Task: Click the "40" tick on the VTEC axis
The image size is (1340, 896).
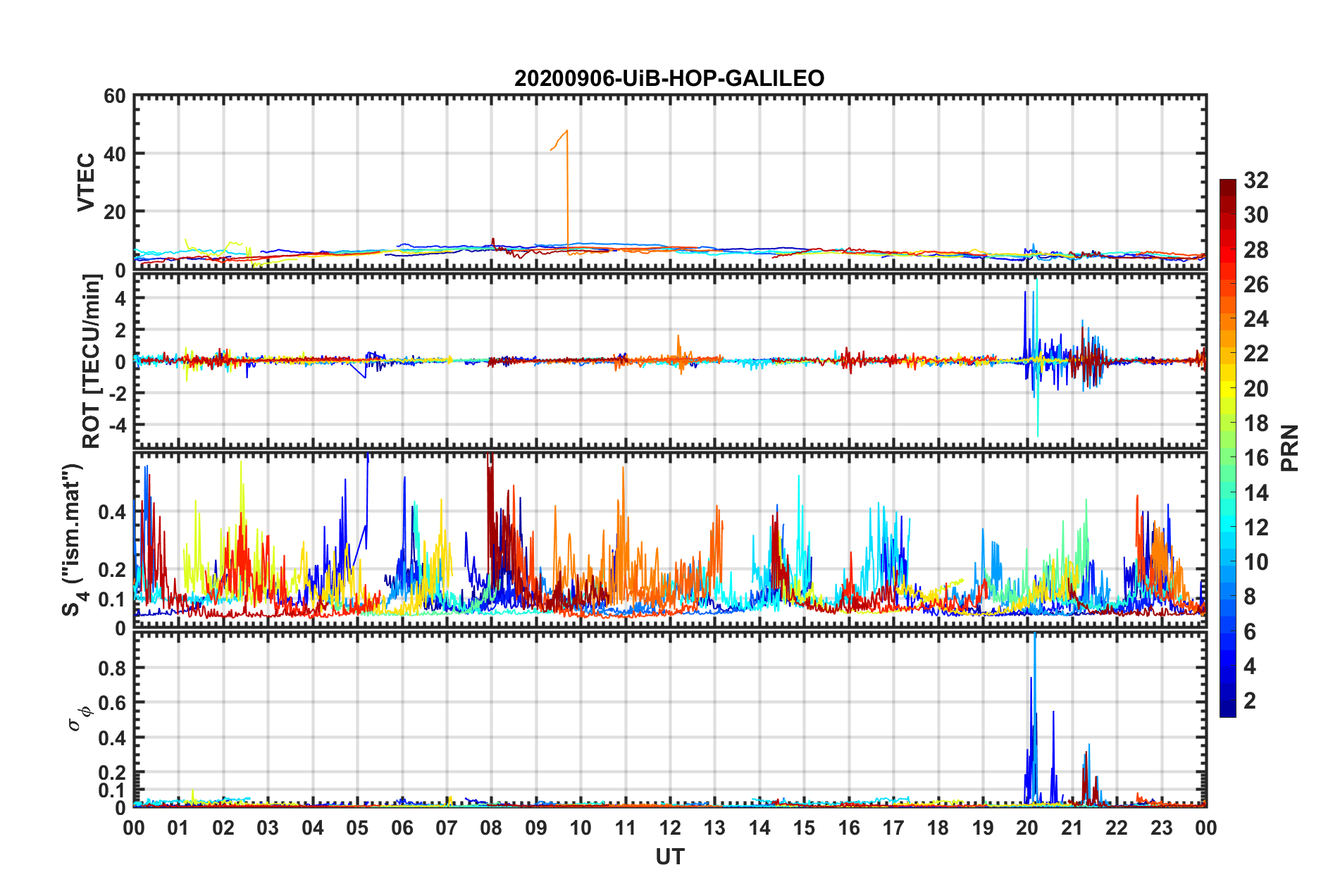Action: [x=115, y=154]
